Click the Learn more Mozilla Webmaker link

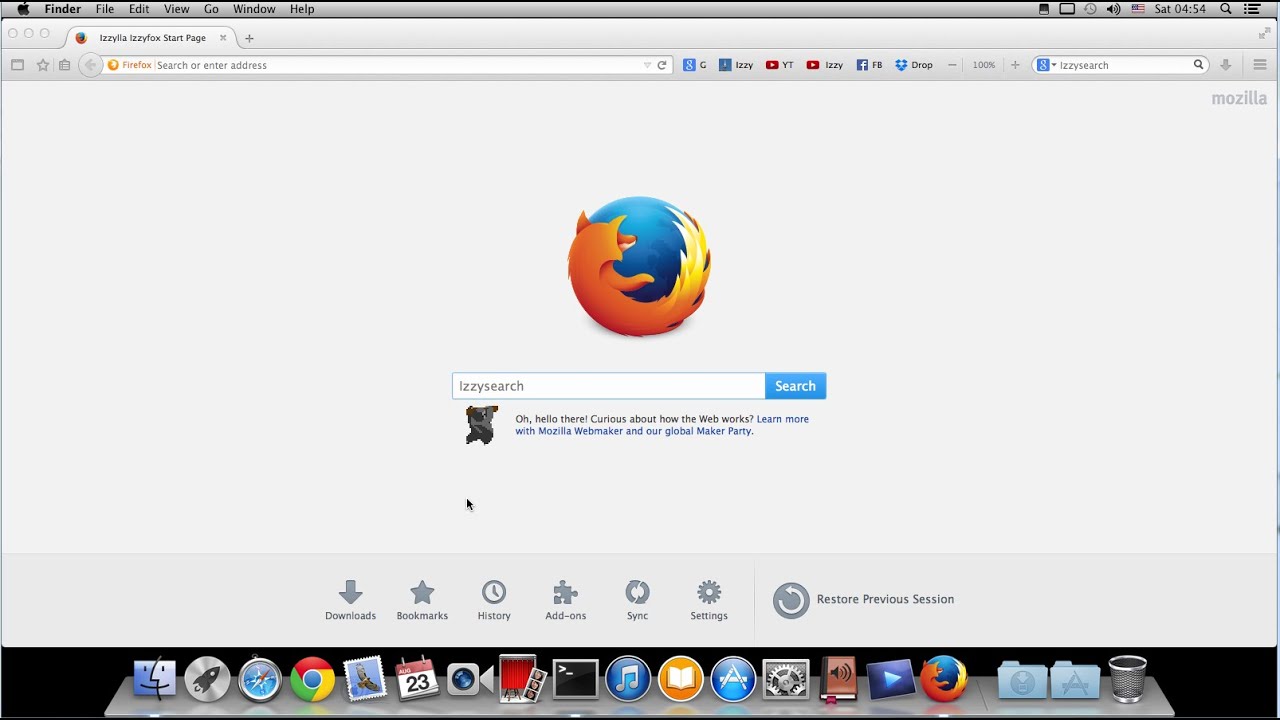pyautogui.click(x=662, y=425)
